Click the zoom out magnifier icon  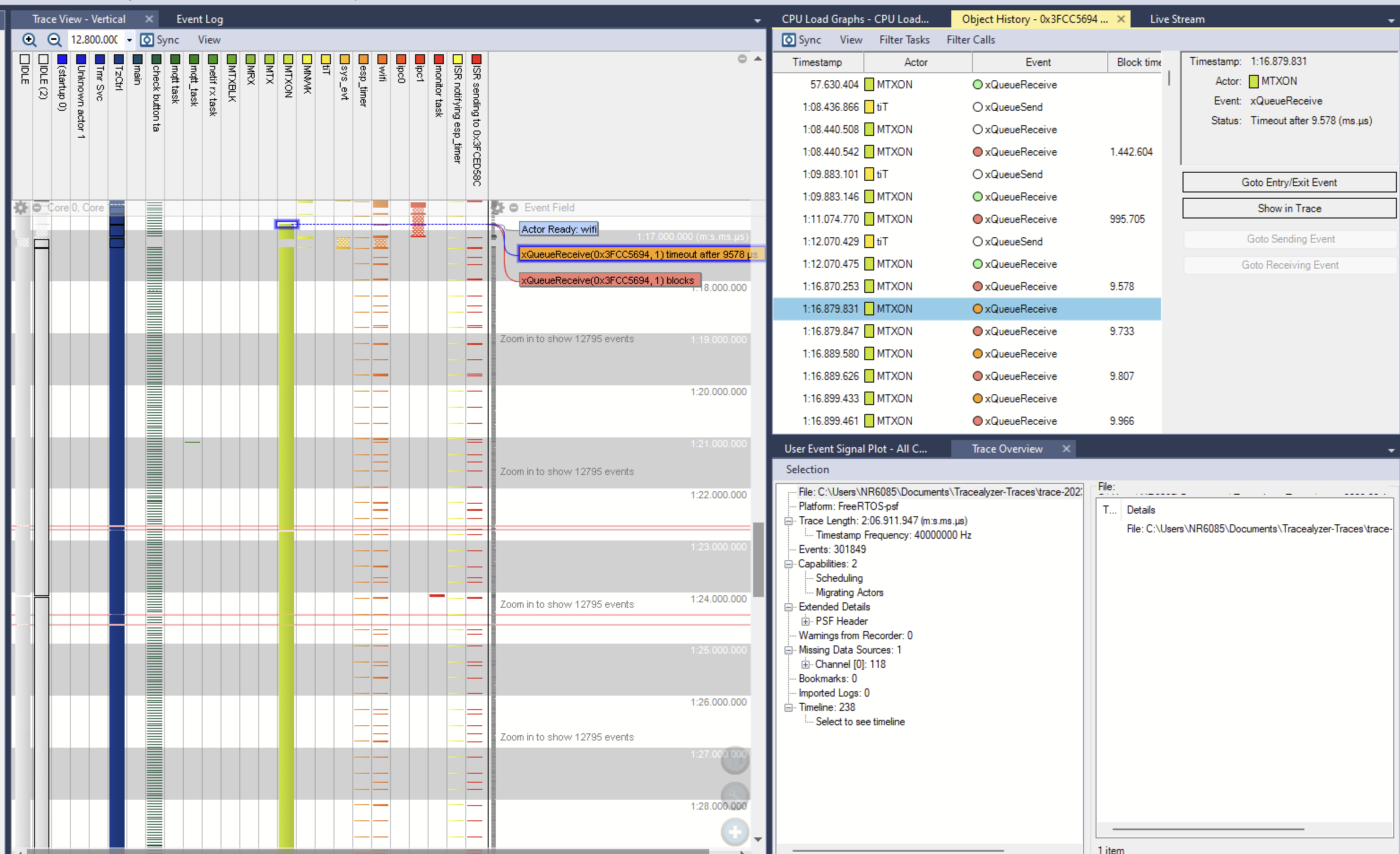tap(54, 40)
